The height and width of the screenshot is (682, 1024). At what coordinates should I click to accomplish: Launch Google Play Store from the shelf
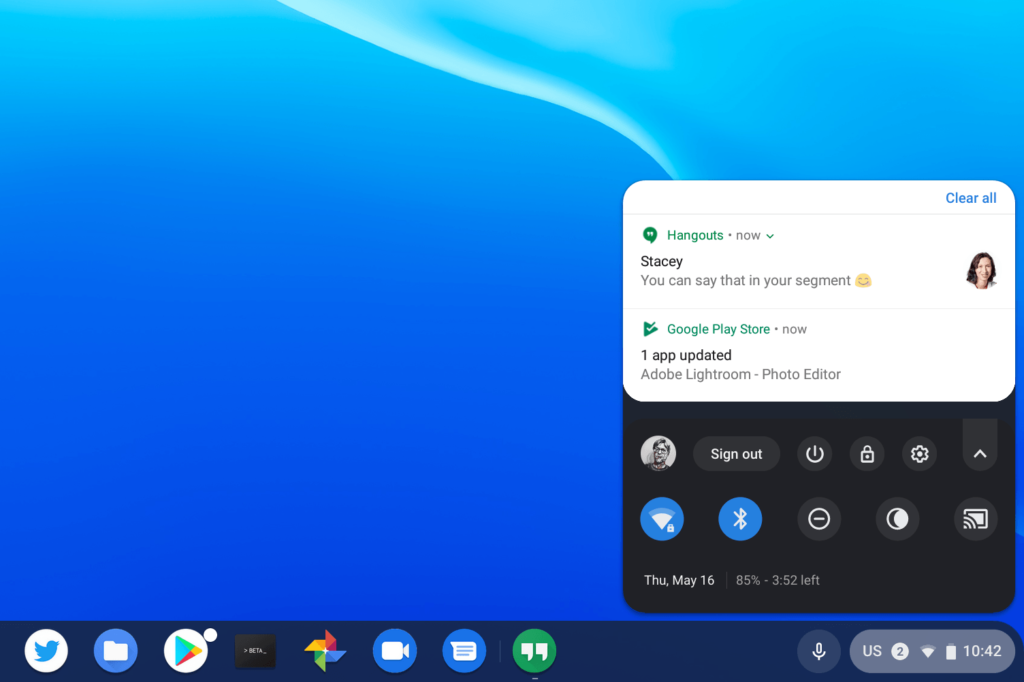click(x=186, y=651)
